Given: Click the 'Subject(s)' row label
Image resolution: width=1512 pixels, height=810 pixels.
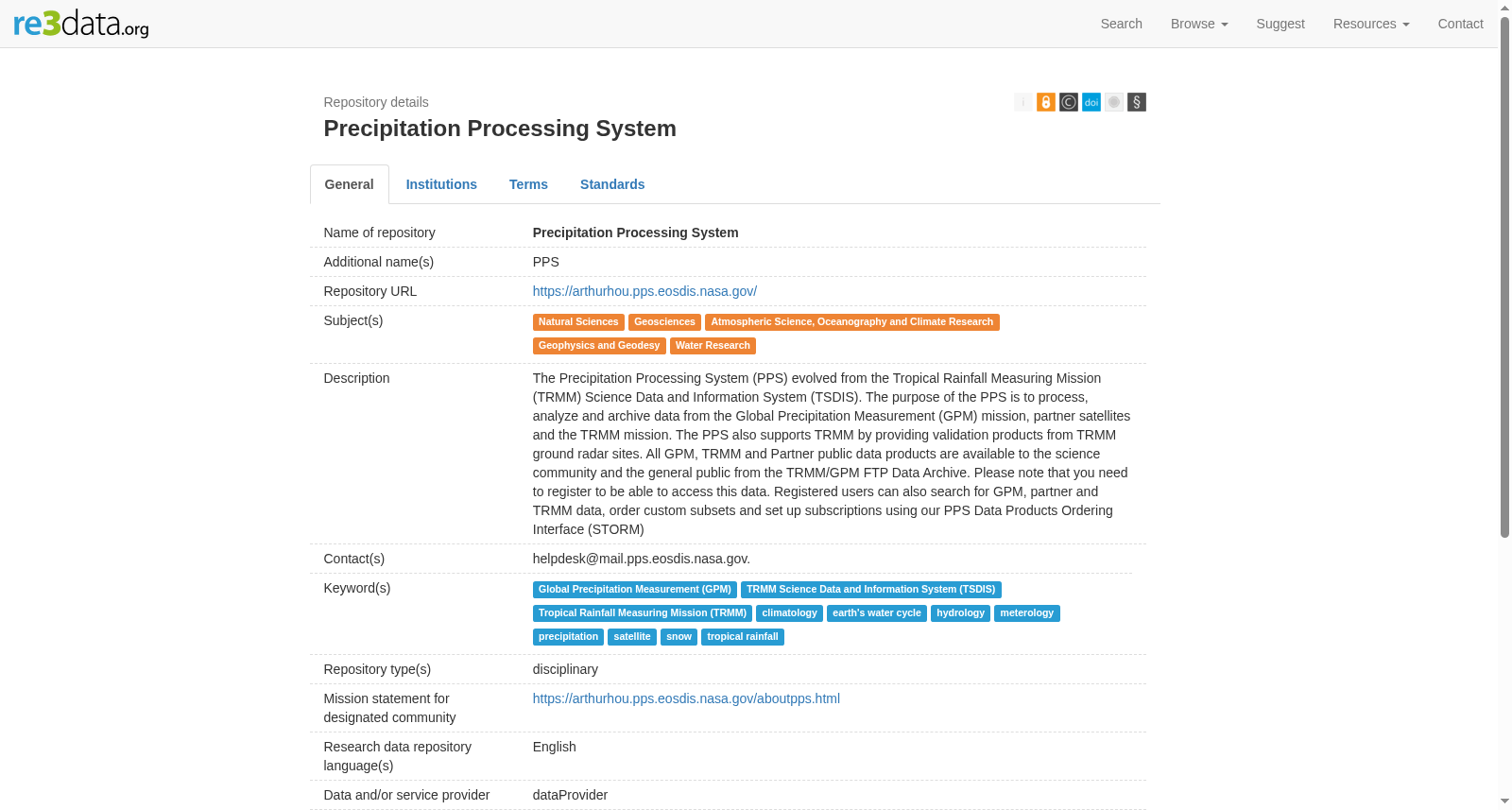Looking at the screenshot, I should (x=353, y=320).
